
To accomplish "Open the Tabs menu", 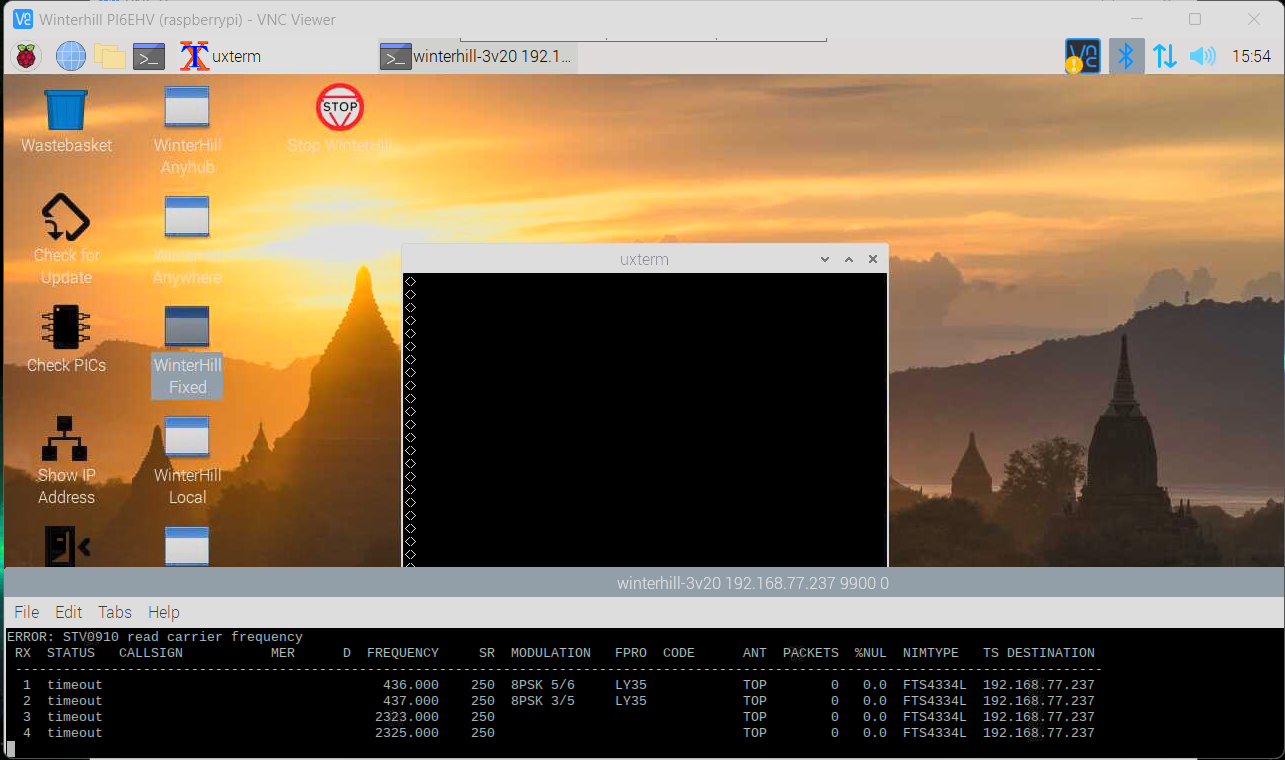I will pyautogui.click(x=114, y=612).
